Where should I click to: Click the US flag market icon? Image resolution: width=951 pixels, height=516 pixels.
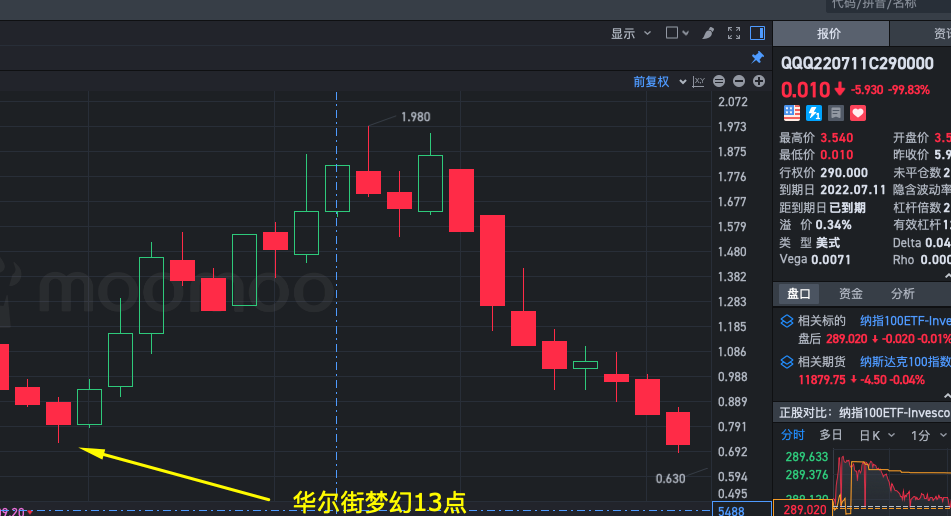[791, 113]
